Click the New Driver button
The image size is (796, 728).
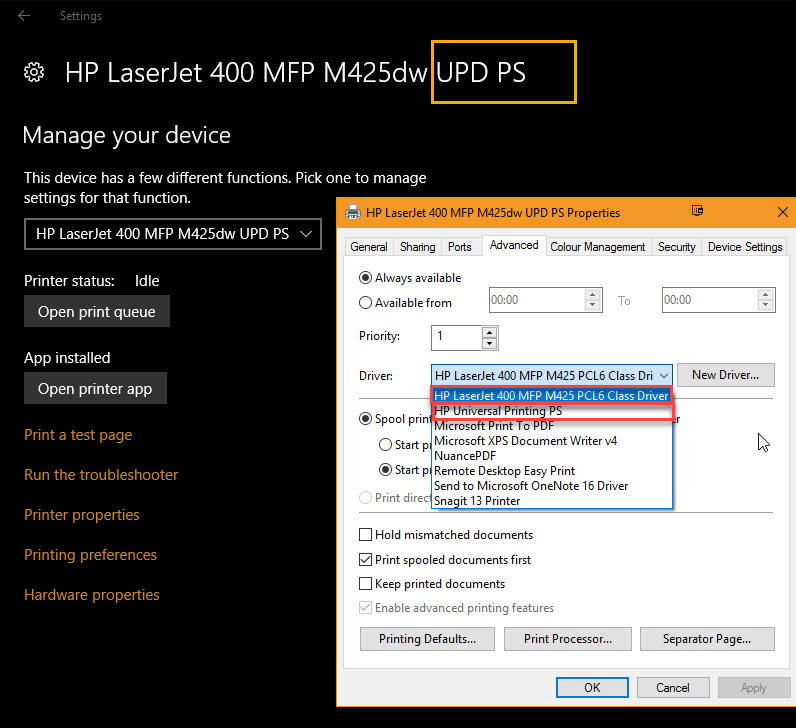point(725,375)
